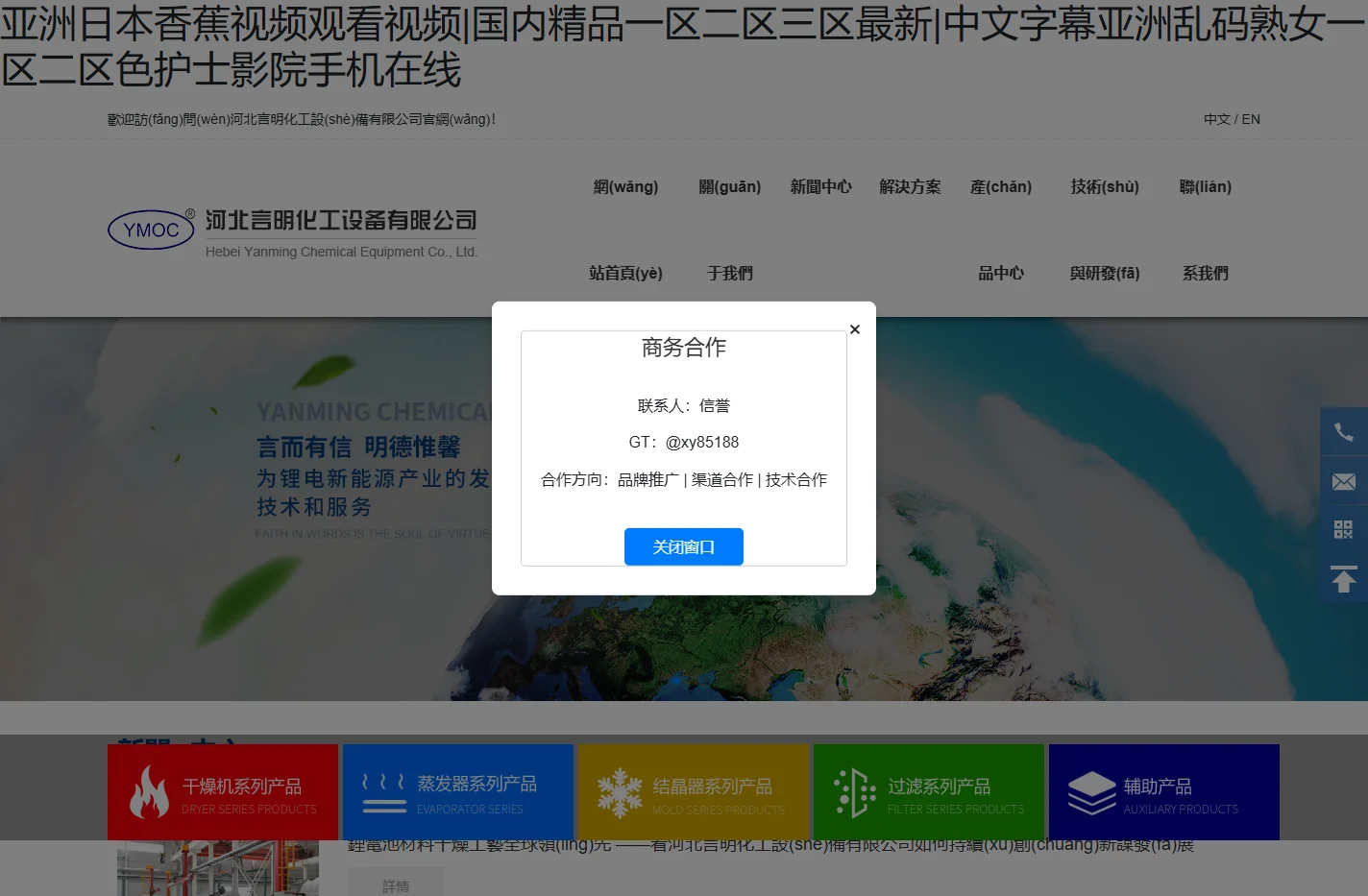
Task: Open the 聯系我們 menu item
Action: [1206, 230]
